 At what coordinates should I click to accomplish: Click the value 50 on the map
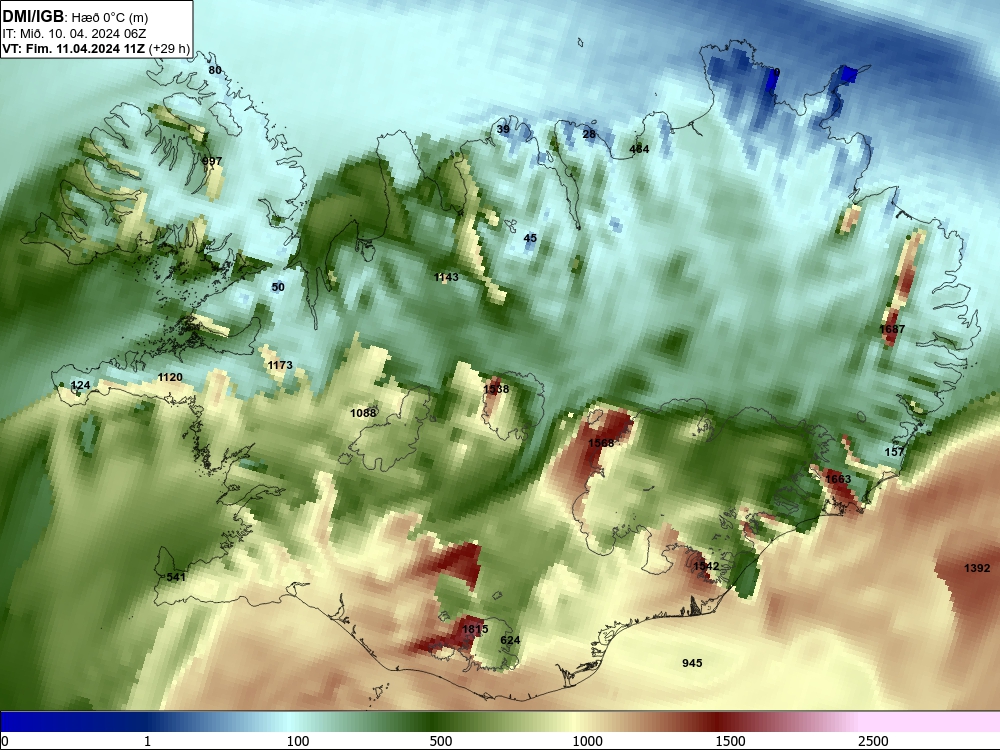(x=278, y=287)
